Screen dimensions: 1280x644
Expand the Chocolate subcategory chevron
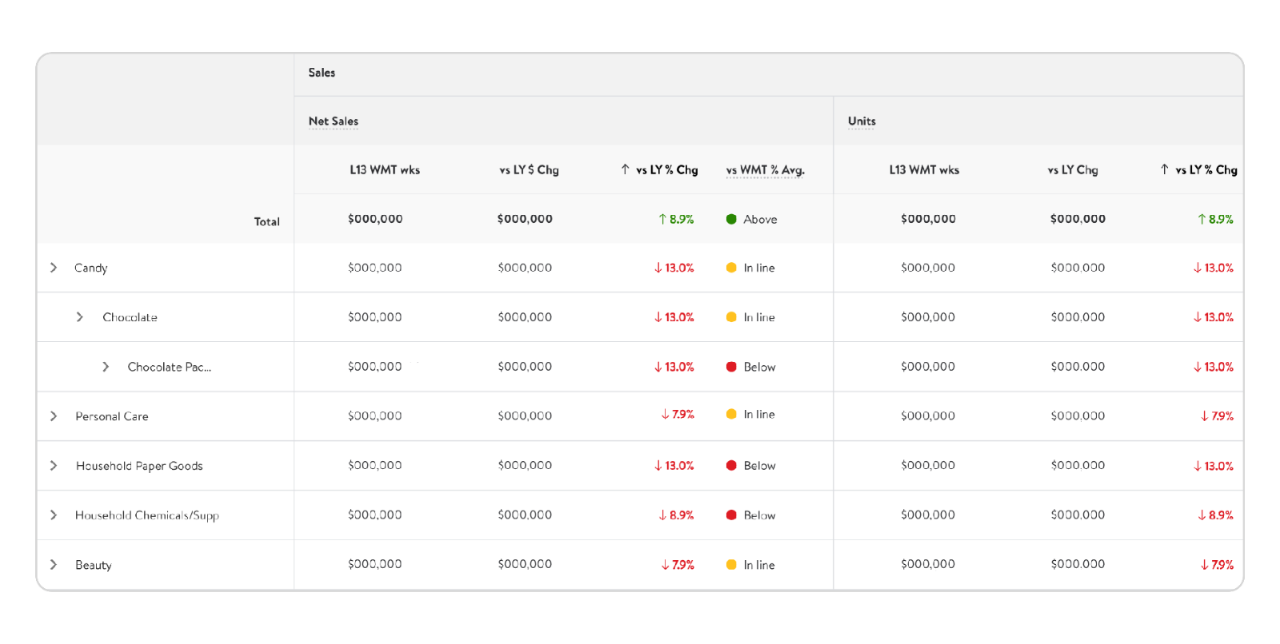[x=80, y=317]
